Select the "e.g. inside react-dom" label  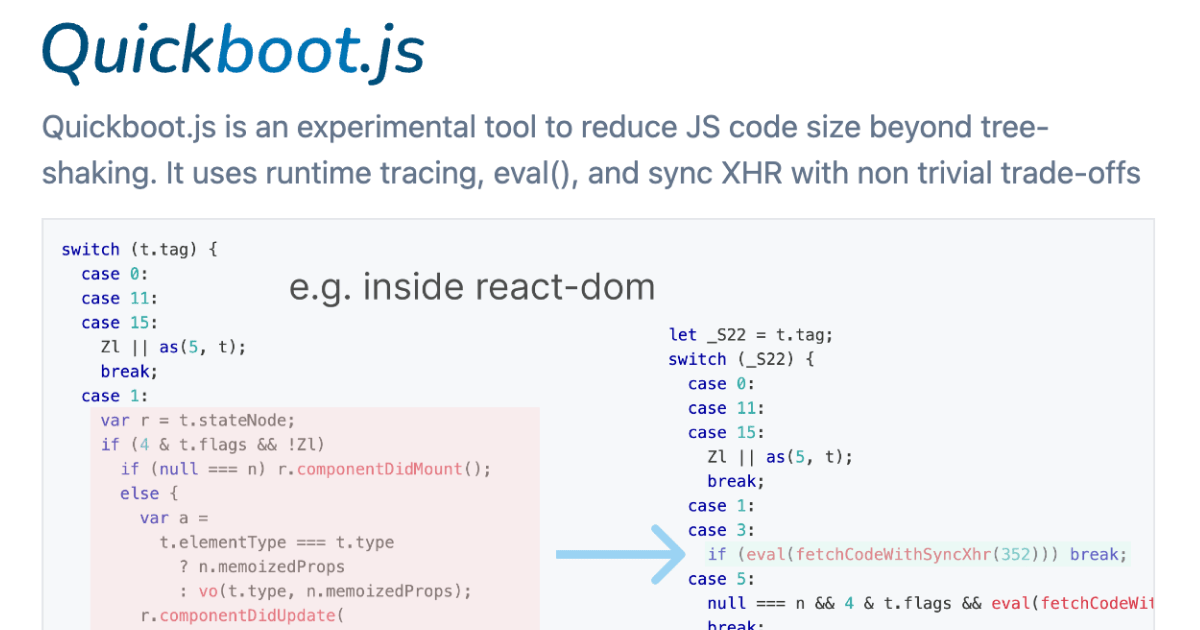[x=472, y=287]
